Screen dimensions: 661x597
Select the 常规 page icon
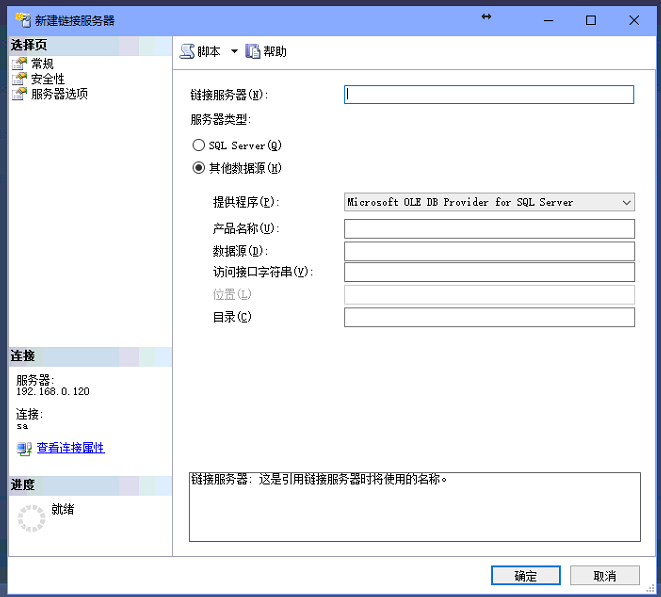click(x=19, y=64)
